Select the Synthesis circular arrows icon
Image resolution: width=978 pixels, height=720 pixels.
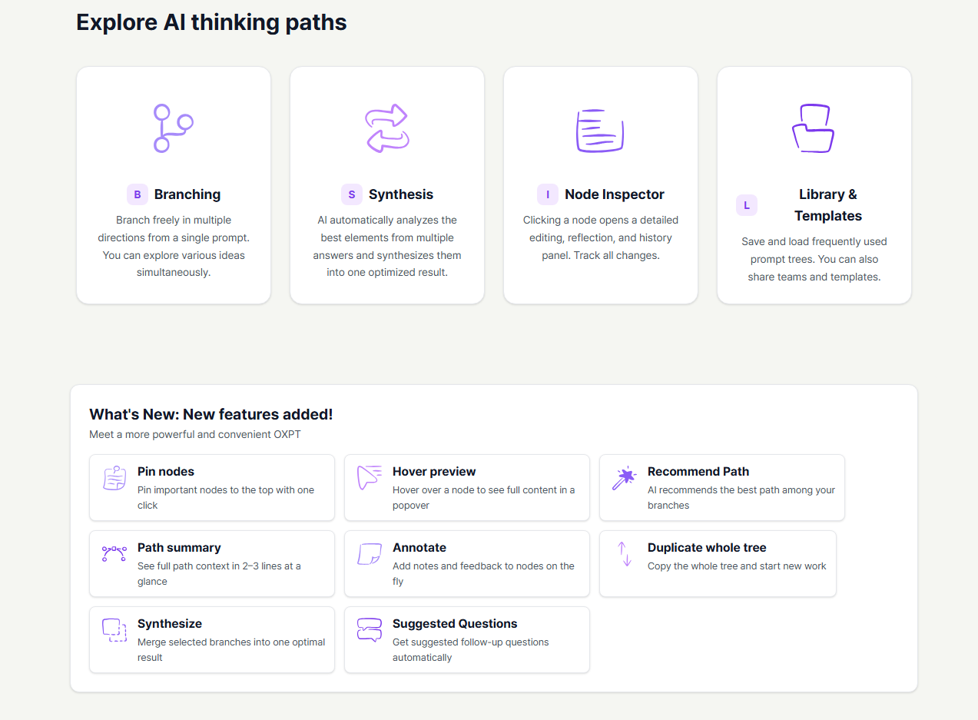[387, 126]
